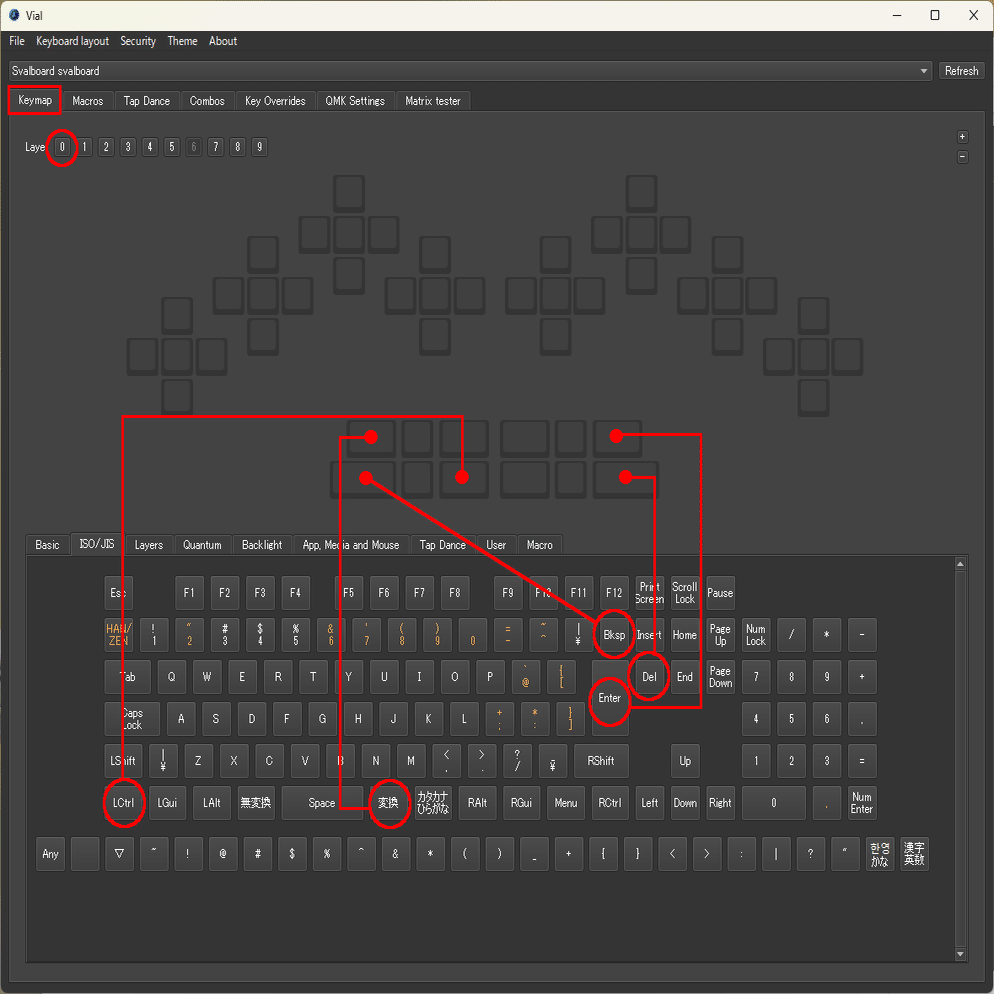Select layer 5 button
The width and height of the screenshot is (994, 994).
pyautogui.click(x=172, y=147)
